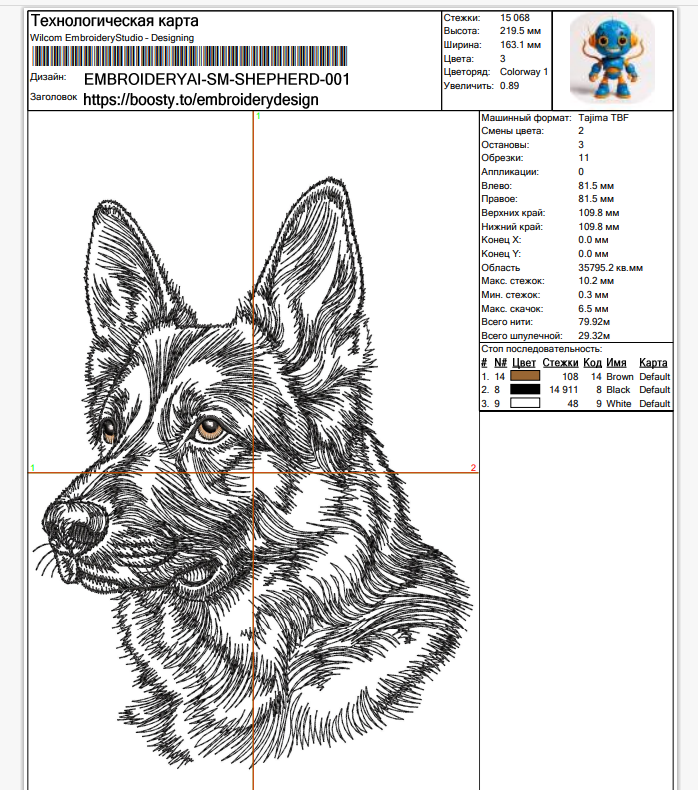This screenshot has width=698, height=790.
Task: Click the color name 'White'
Action: [x=618, y=404]
